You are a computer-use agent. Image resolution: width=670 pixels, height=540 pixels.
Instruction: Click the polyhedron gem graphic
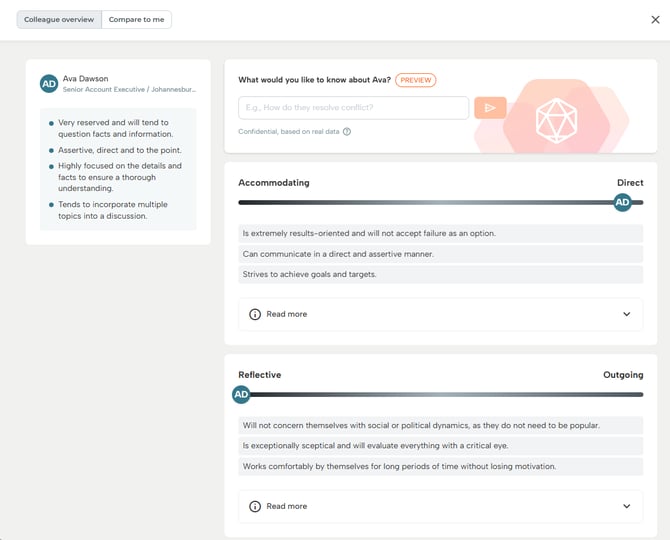[x=556, y=120]
